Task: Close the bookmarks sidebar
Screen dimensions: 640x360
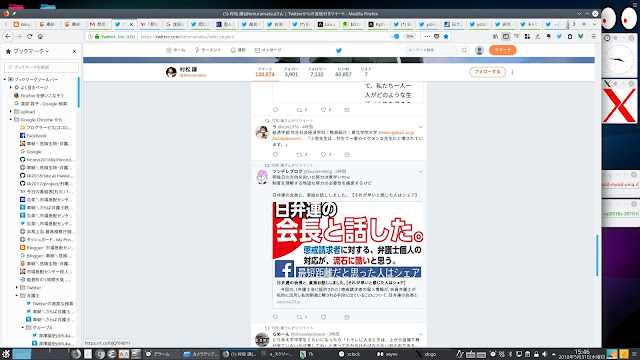Action: point(74,51)
